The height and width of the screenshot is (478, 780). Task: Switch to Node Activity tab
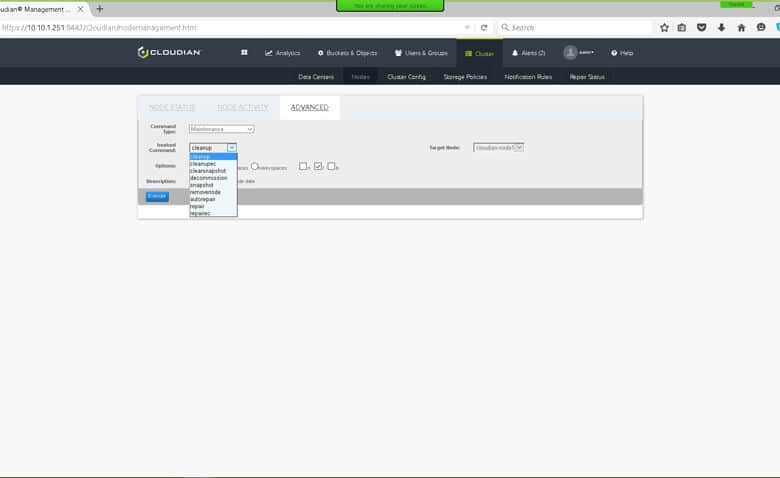pos(243,107)
